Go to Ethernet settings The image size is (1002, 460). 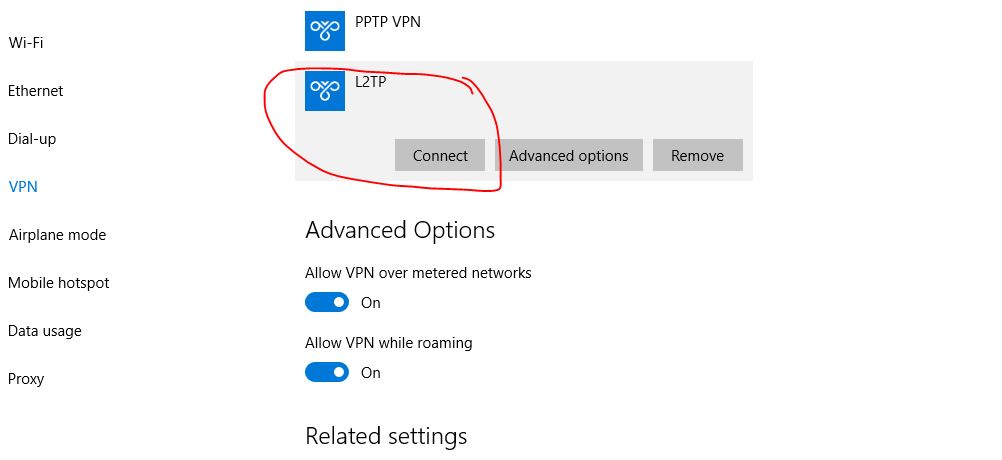click(x=36, y=91)
